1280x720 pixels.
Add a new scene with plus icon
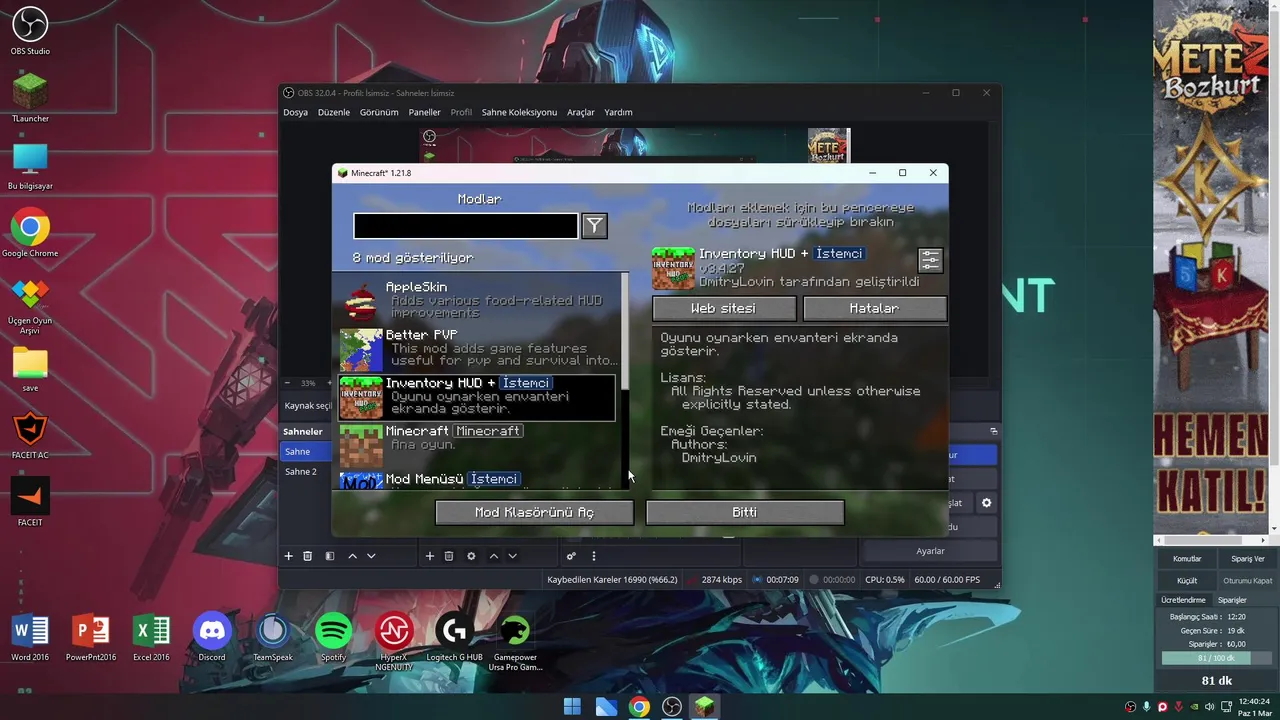(x=289, y=556)
